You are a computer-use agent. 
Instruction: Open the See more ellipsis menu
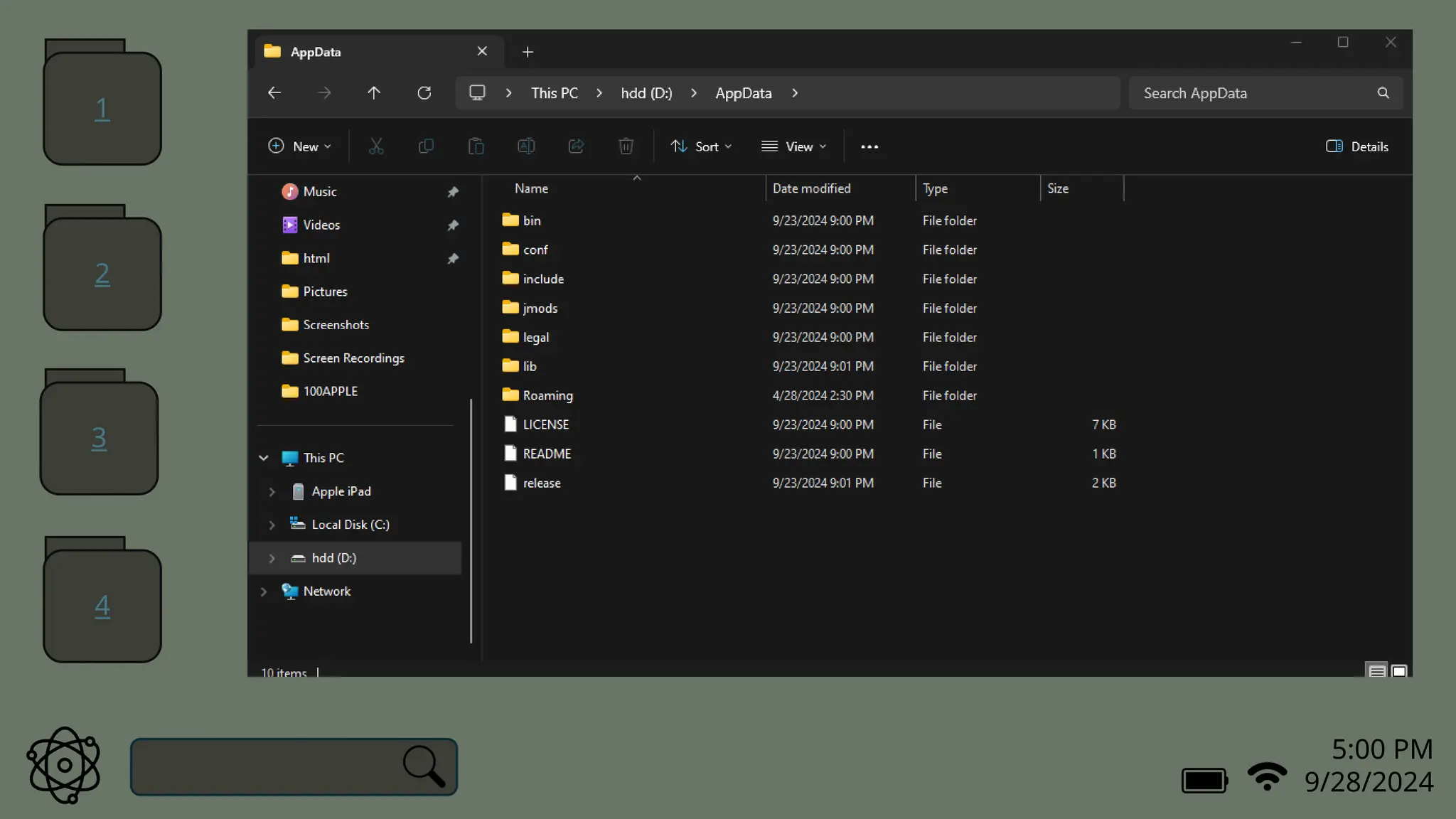(869, 146)
